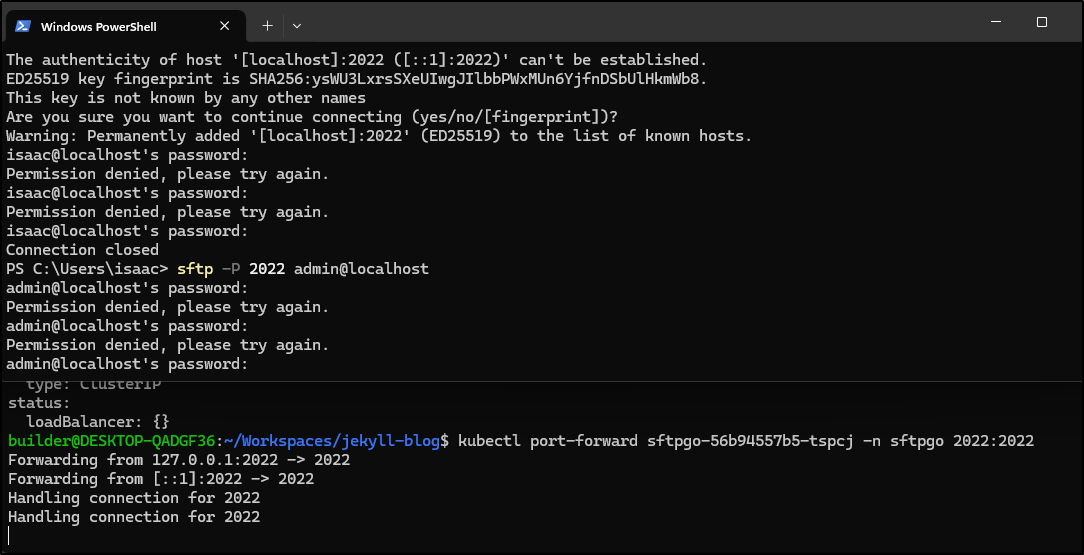Click the Connection closed message
The image size is (1084, 555).
[x=82, y=250]
